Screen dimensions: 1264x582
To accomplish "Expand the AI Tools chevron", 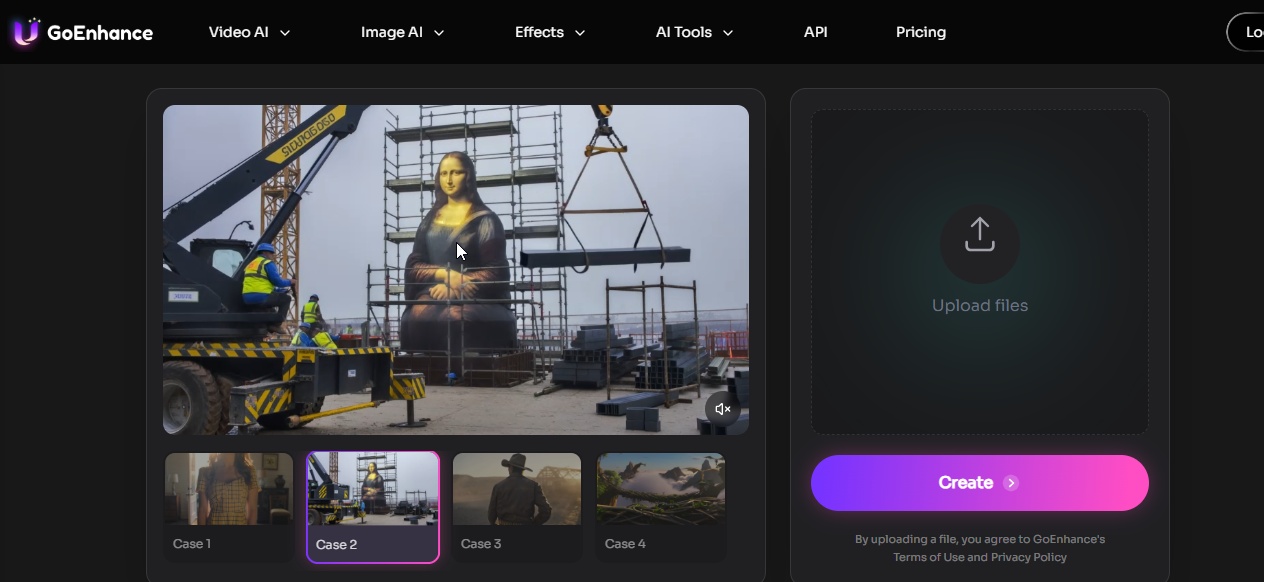I will (728, 33).
